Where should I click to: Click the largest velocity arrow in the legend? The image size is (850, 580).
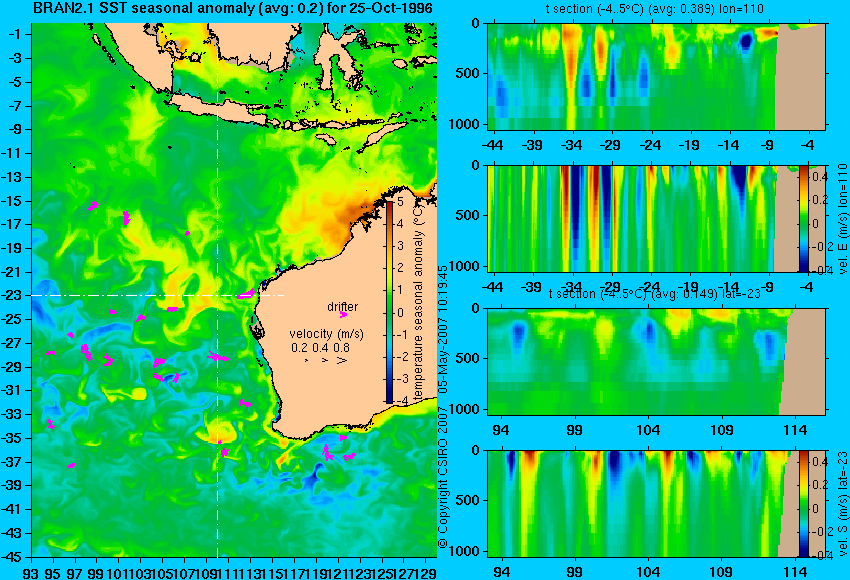[342, 360]
